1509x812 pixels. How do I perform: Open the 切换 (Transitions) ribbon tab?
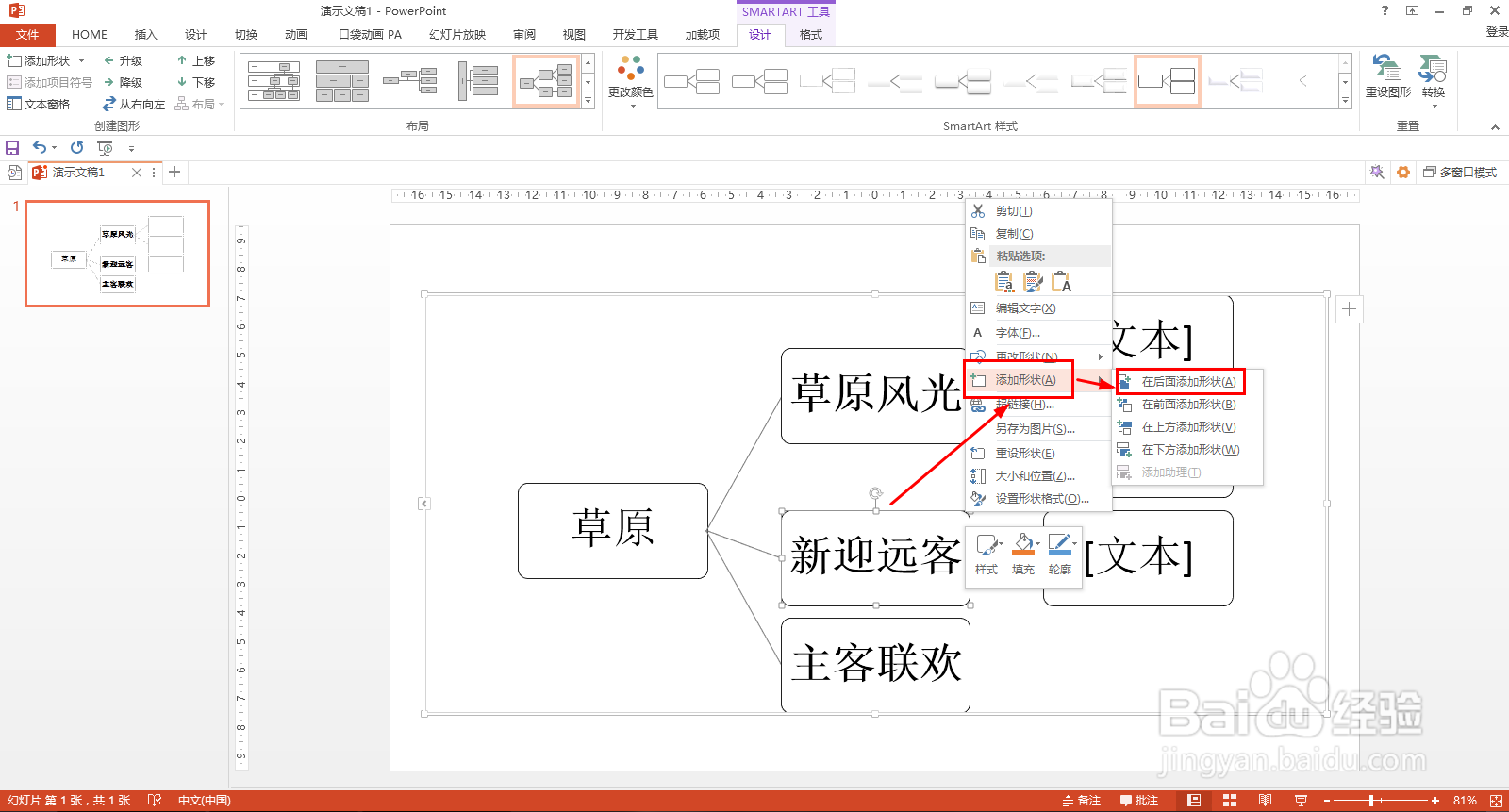[246, 35]
